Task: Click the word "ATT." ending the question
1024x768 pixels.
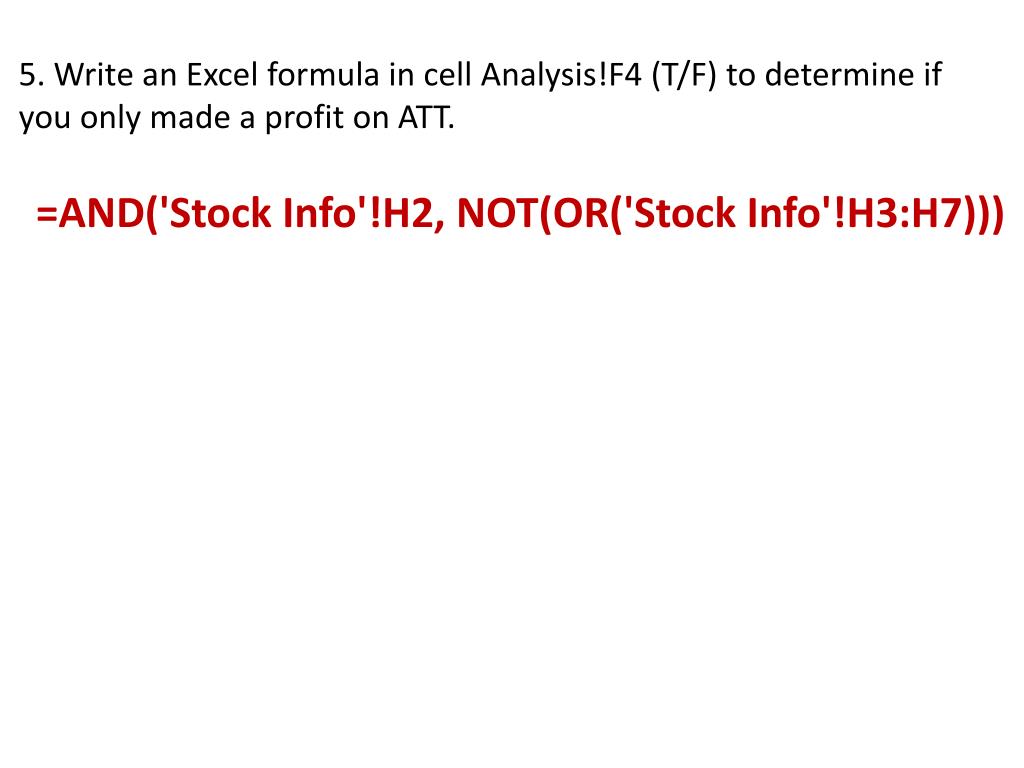Action: click(426, 118)
